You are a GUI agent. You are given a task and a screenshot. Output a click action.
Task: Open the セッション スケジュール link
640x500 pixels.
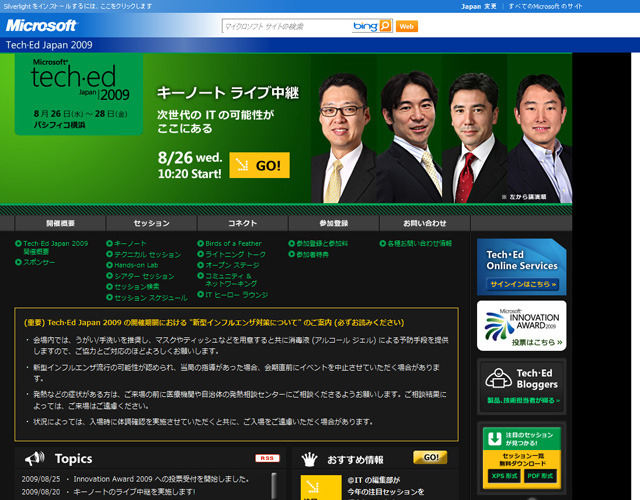[x=151, y=298]
